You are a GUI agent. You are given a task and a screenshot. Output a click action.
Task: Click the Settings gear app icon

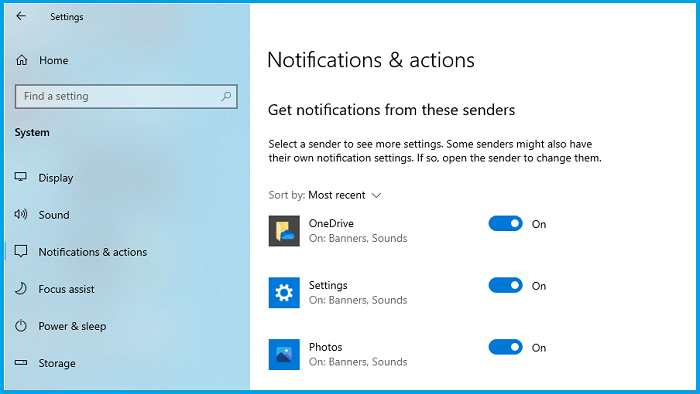point(284,293)
